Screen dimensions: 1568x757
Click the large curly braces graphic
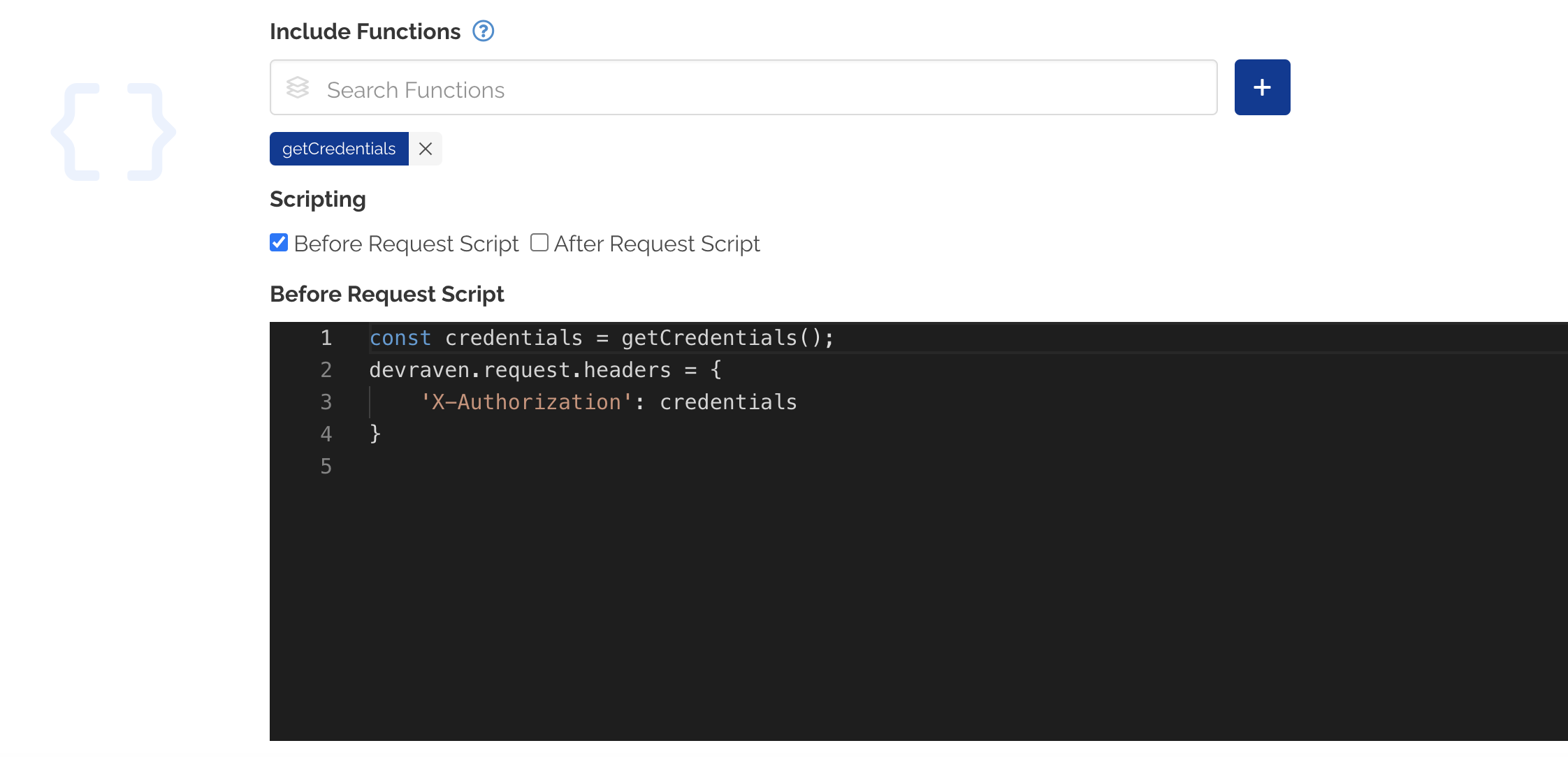tap(113, 131)
